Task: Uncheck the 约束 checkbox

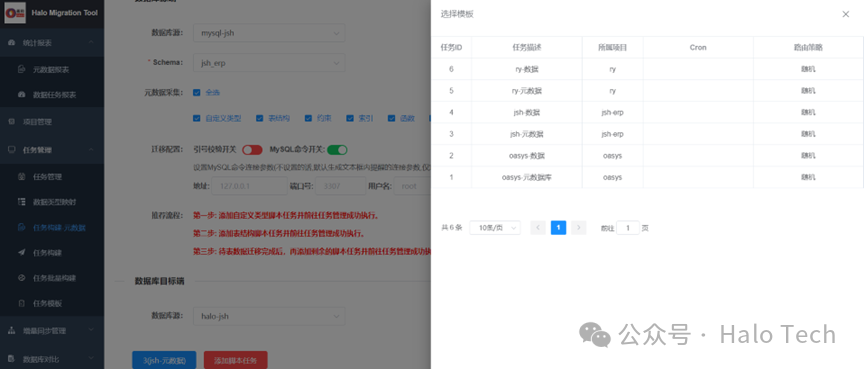Action: pos(308,118)
